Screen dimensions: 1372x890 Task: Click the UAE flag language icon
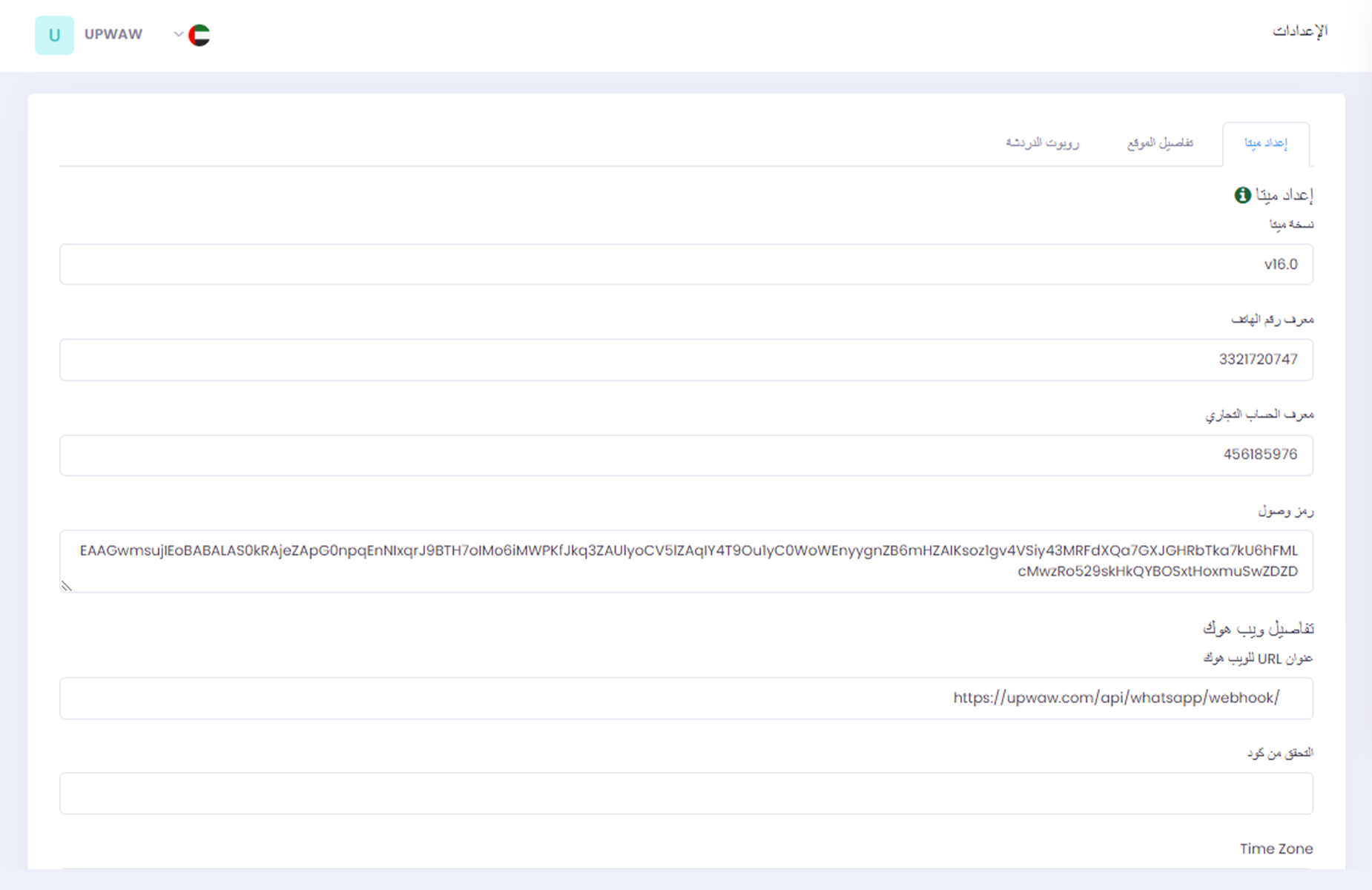[199, 35]
